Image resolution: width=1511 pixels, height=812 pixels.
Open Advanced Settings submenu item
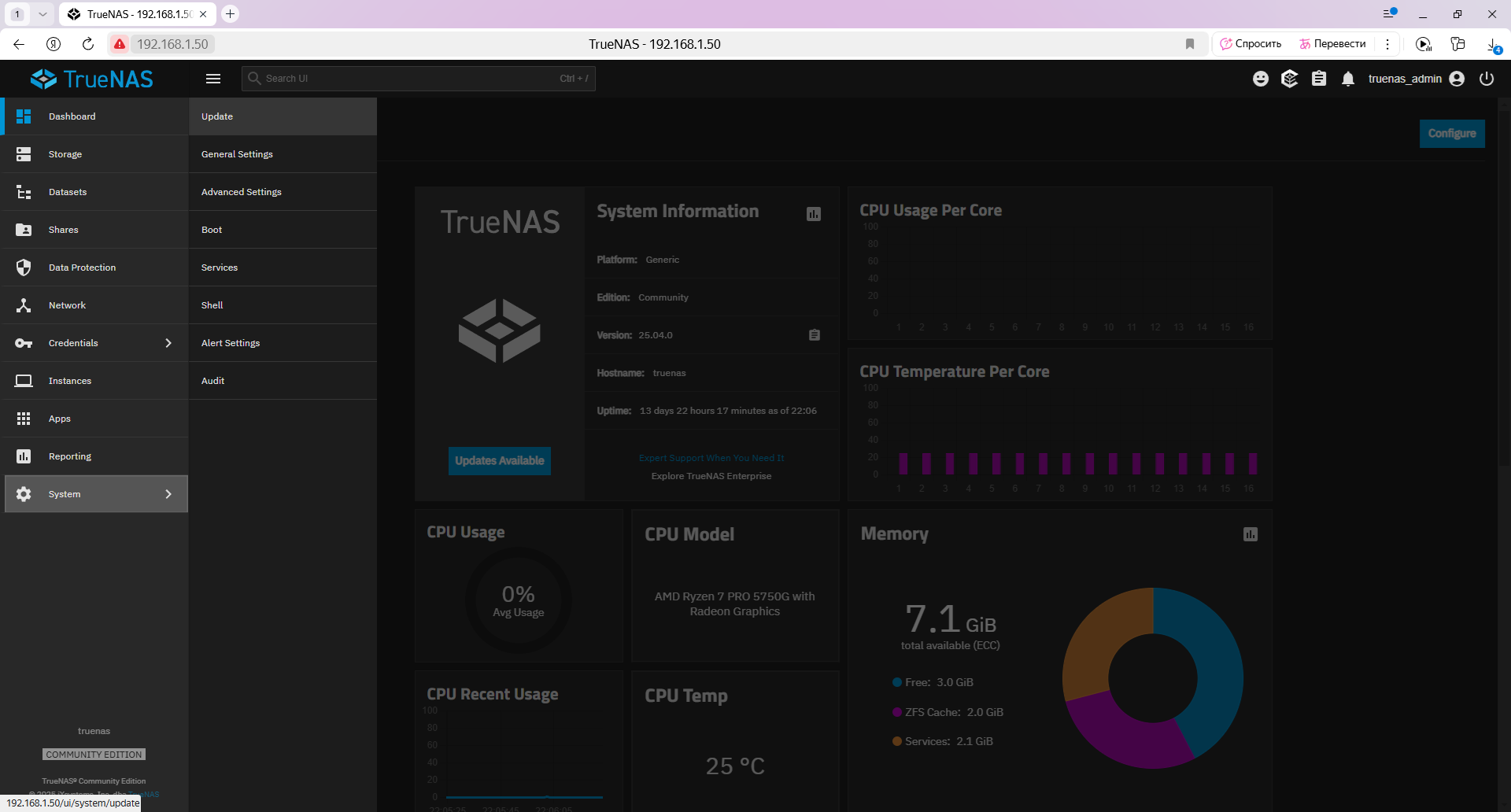pos(283,192)
